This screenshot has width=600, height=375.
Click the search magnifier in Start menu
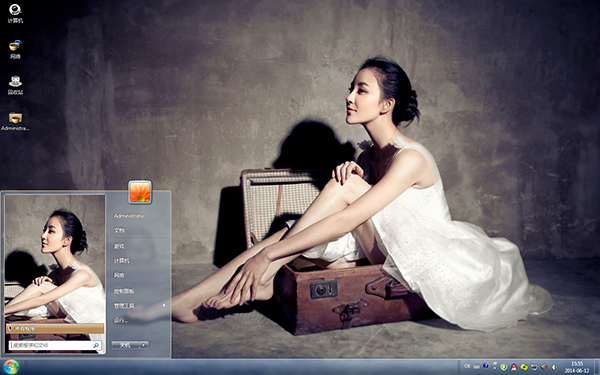96,346
